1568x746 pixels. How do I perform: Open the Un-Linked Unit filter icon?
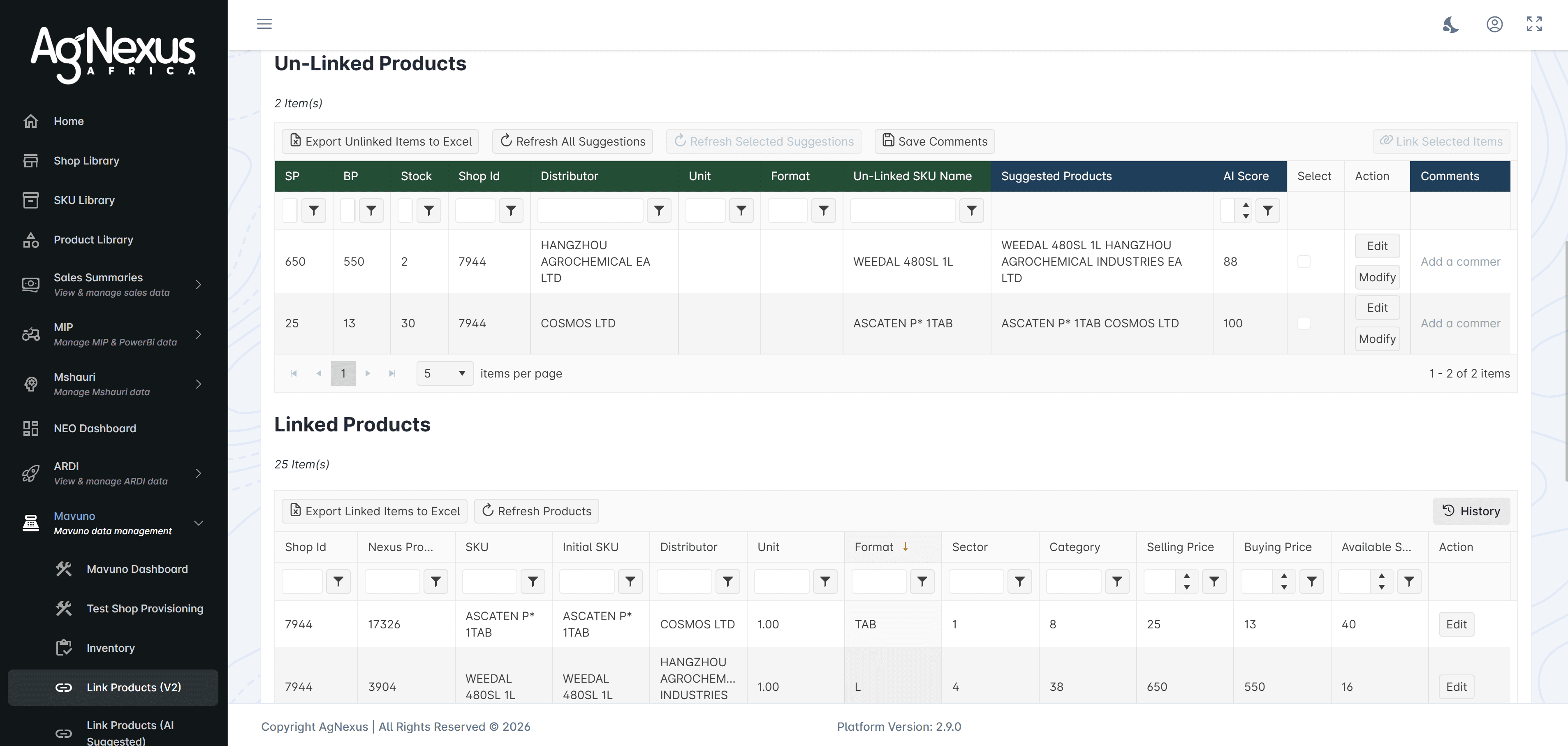(x=741, y=211)
